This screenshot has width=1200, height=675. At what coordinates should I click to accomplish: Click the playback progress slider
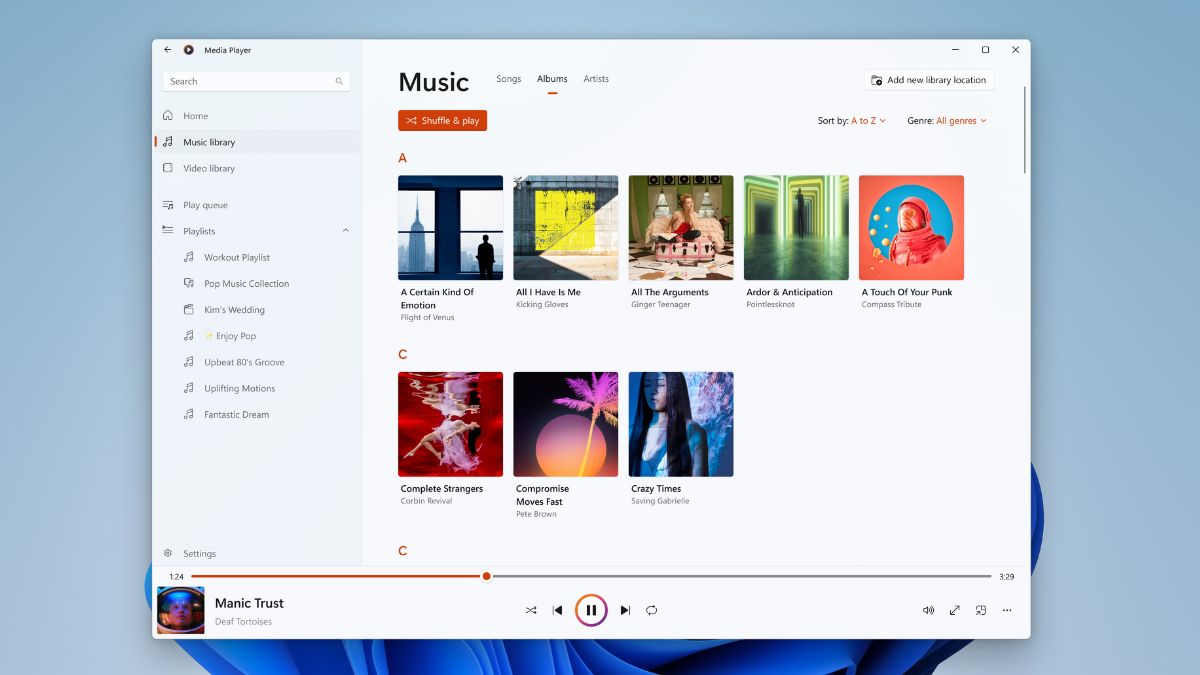tap(486, 576)
